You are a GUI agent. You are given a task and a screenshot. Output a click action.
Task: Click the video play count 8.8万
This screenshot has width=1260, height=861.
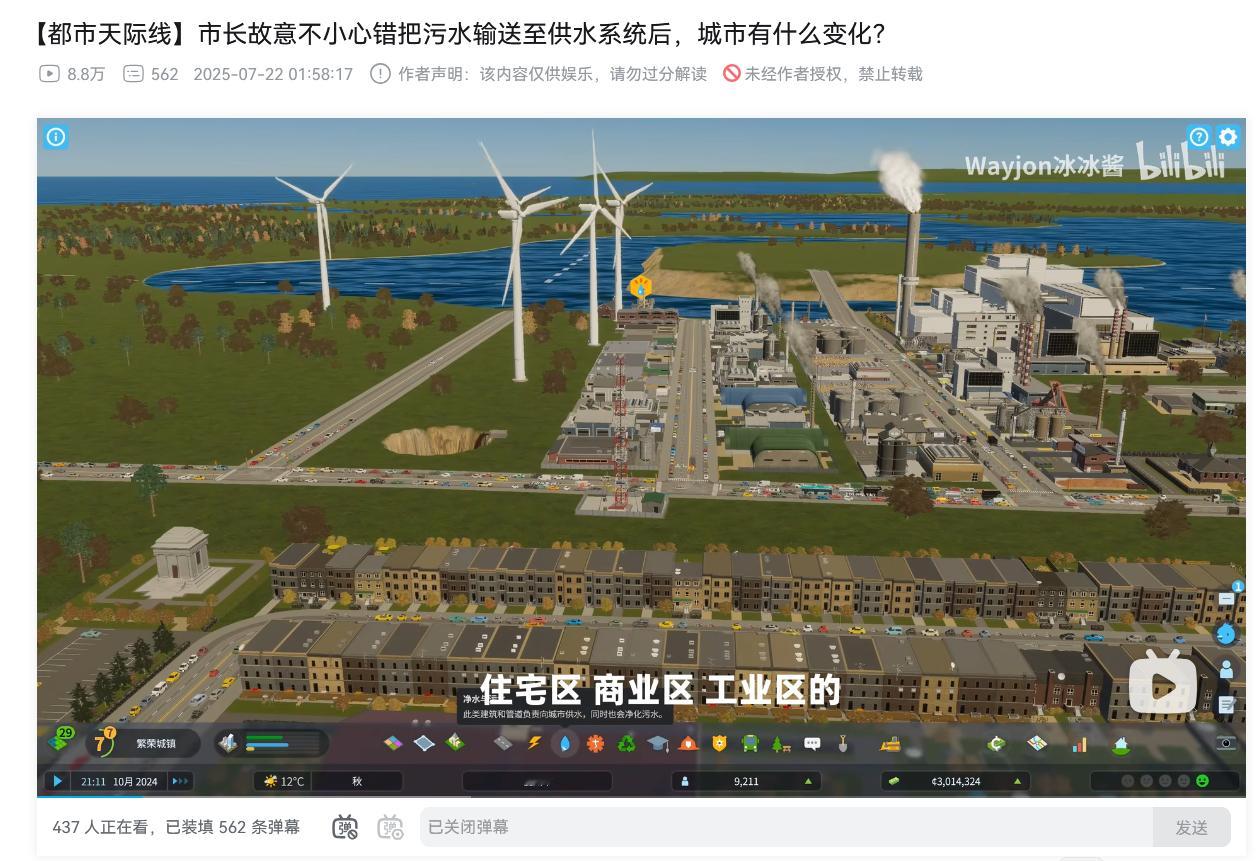pos(72,74)
